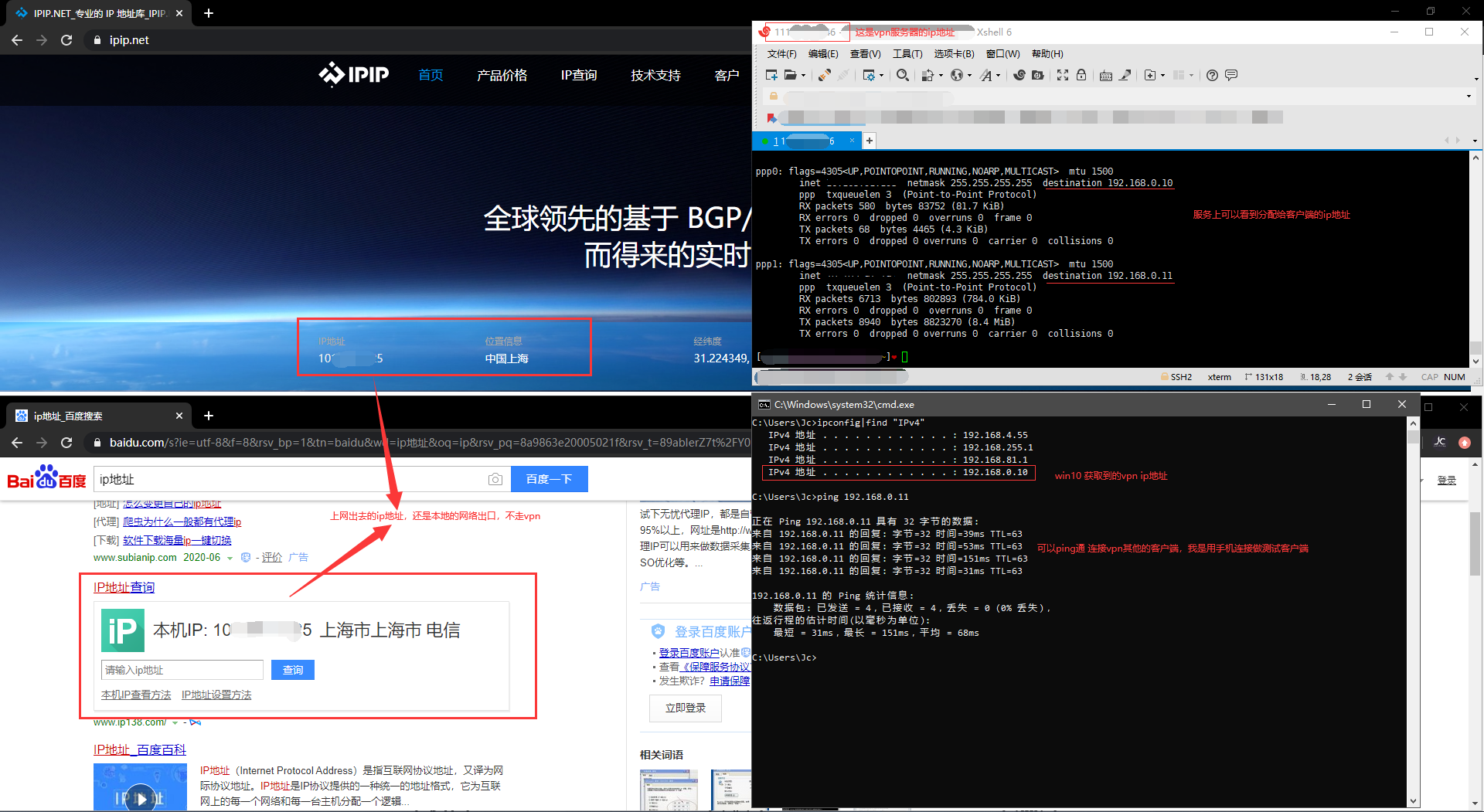Click the Xshell tile layout icon
1484x812 pixels.
tap(1179, 75)
